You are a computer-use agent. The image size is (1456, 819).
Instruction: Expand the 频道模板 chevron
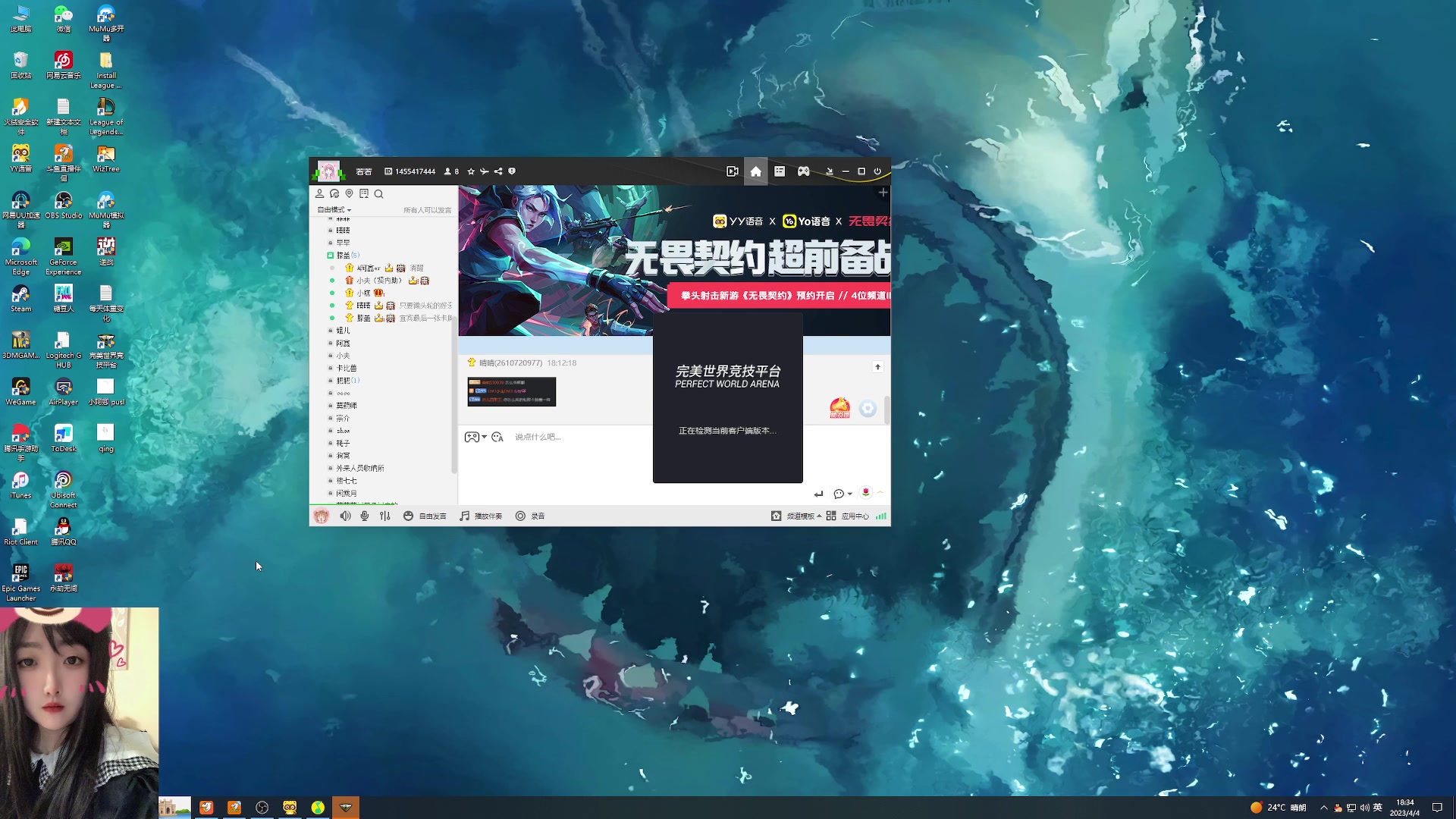[817, 515]
